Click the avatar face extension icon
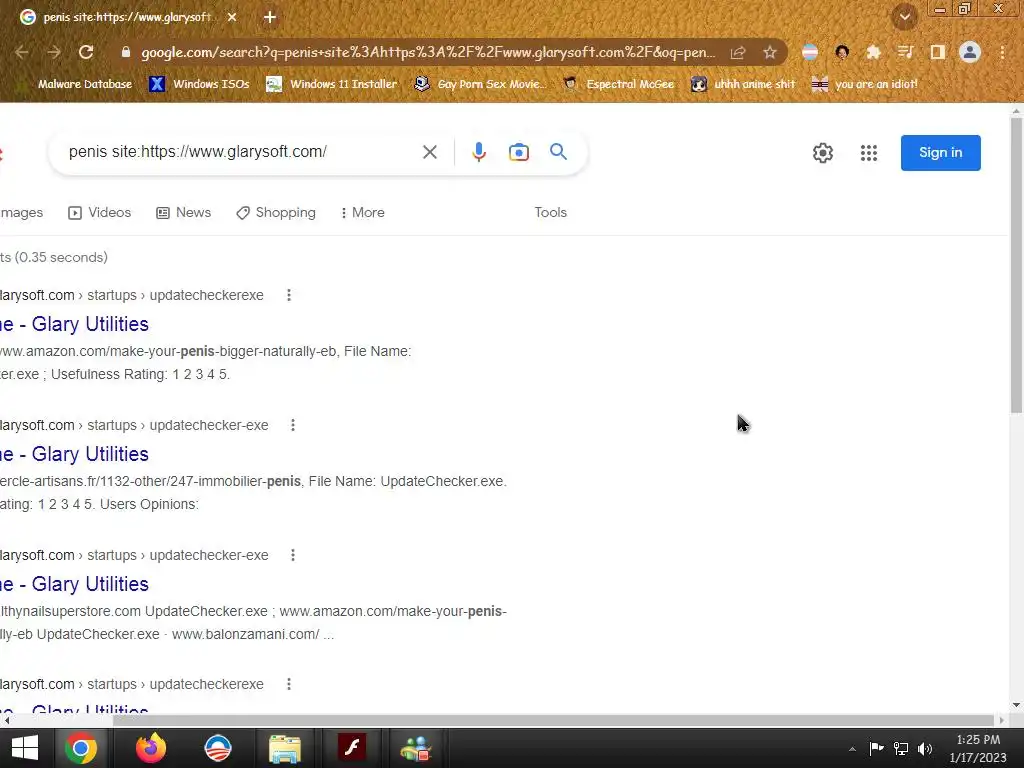Screen dimensions: 1024x768 (842, 52)
